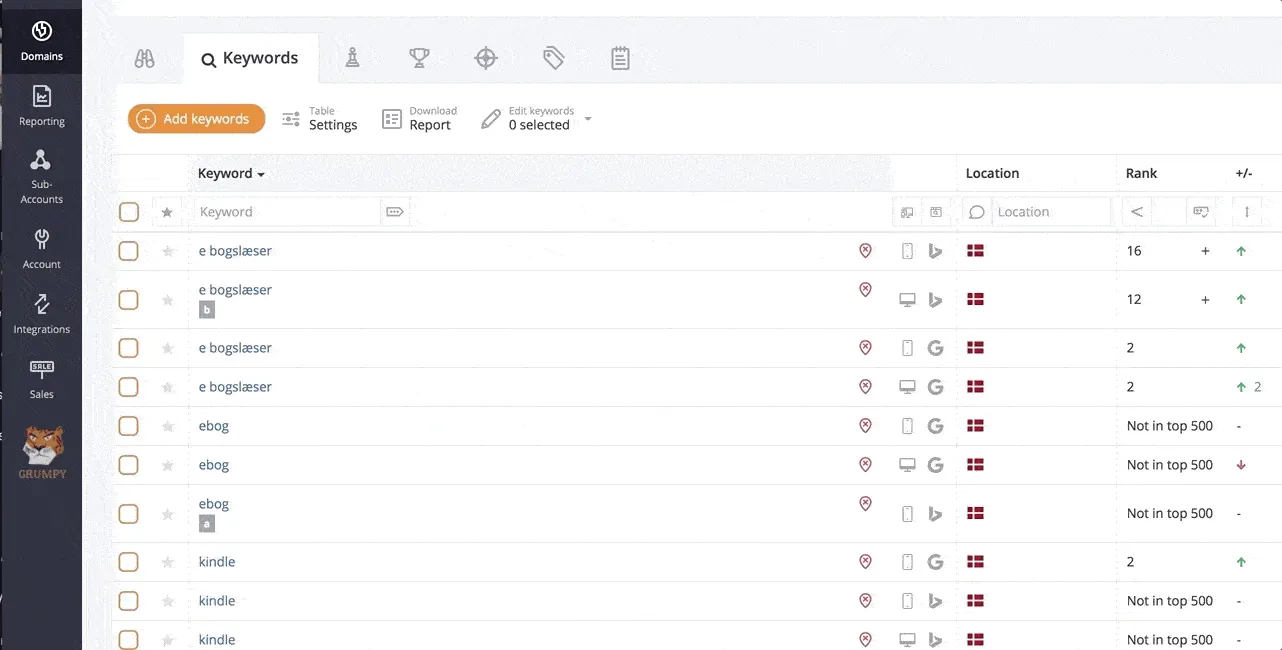
Task: Expand the Edit keywords dropdown arrow
Action: [587, 118]
